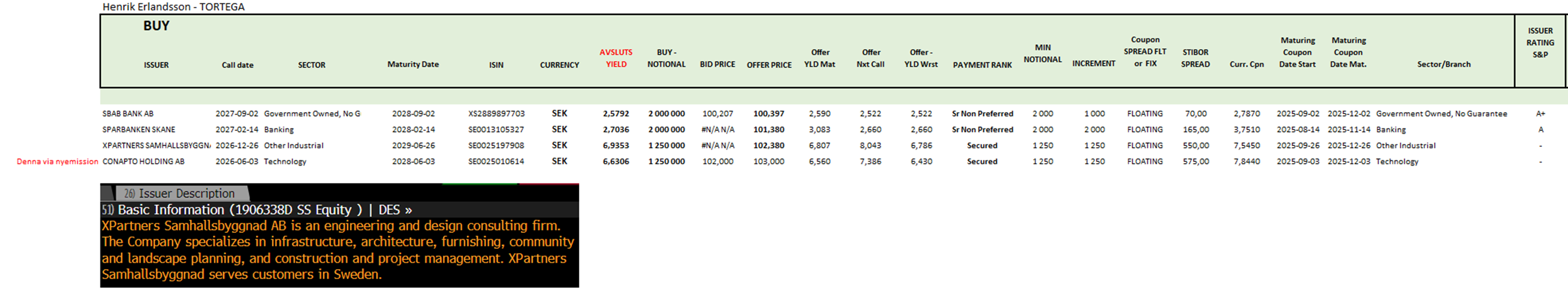This screenshot has height=294, width=1568.
Task: Click the ISIN column header
Action: tap(495, 65)
